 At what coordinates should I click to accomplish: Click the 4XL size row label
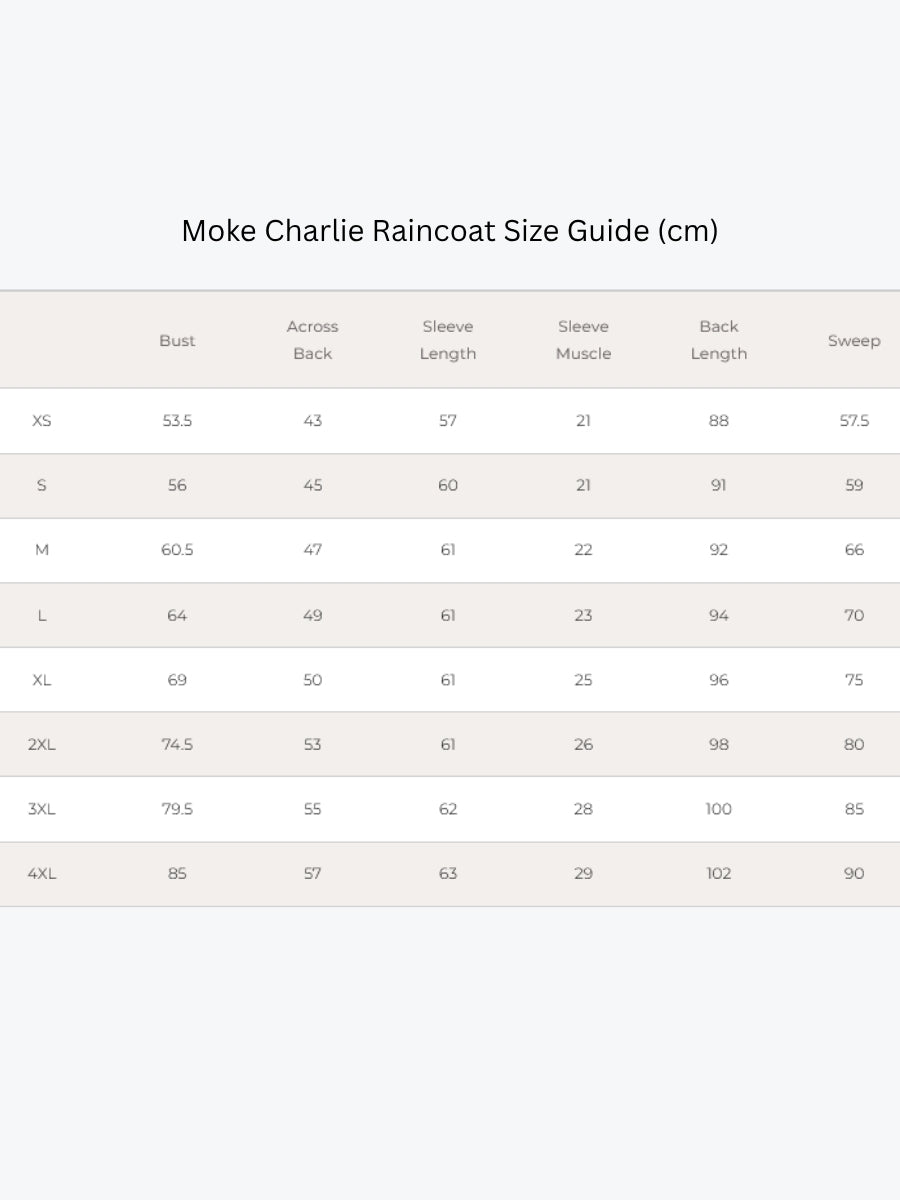pyautogui.click(x=42, y=874)
